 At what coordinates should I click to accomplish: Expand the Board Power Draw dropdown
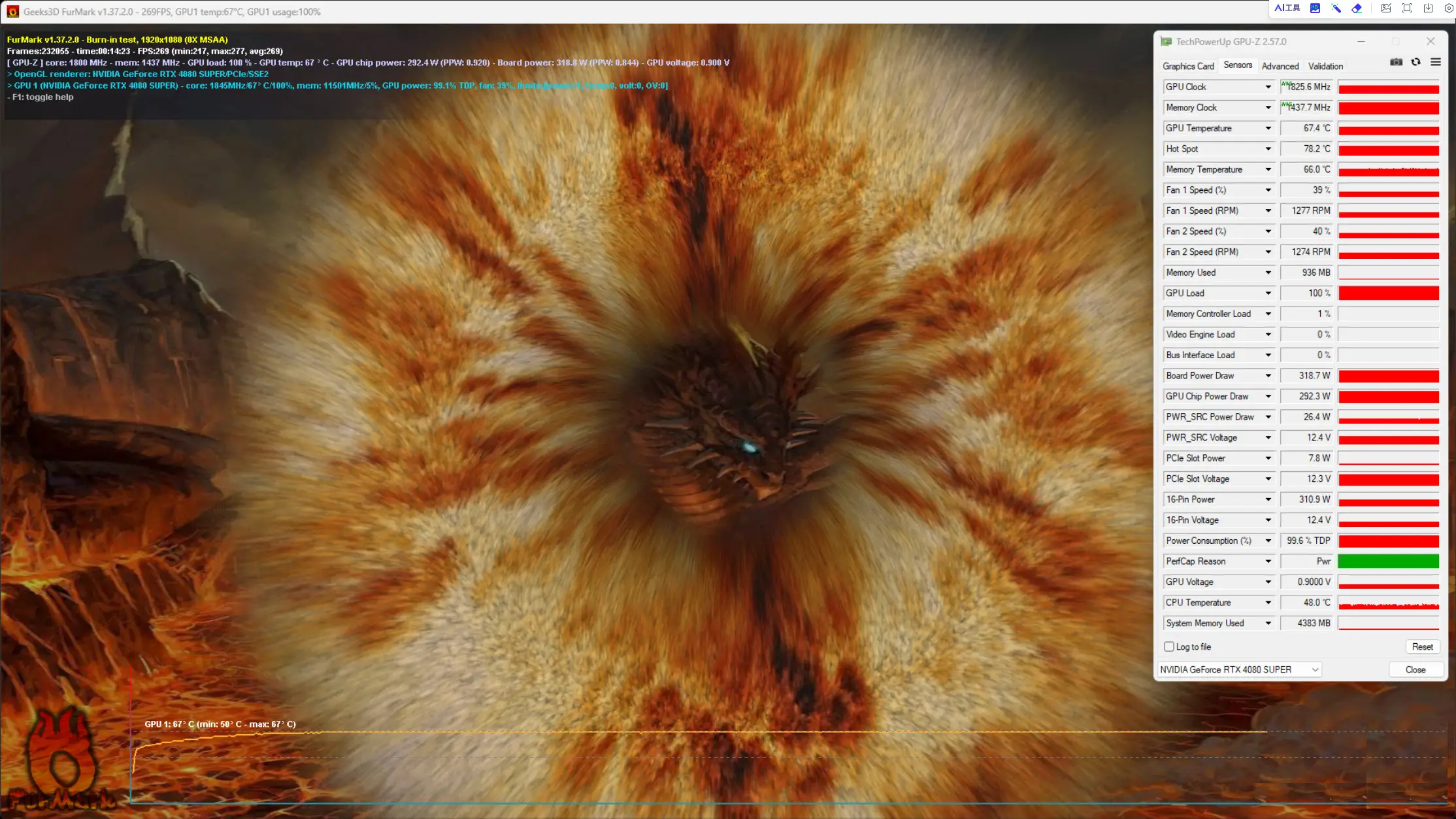tap(1267, 375)
